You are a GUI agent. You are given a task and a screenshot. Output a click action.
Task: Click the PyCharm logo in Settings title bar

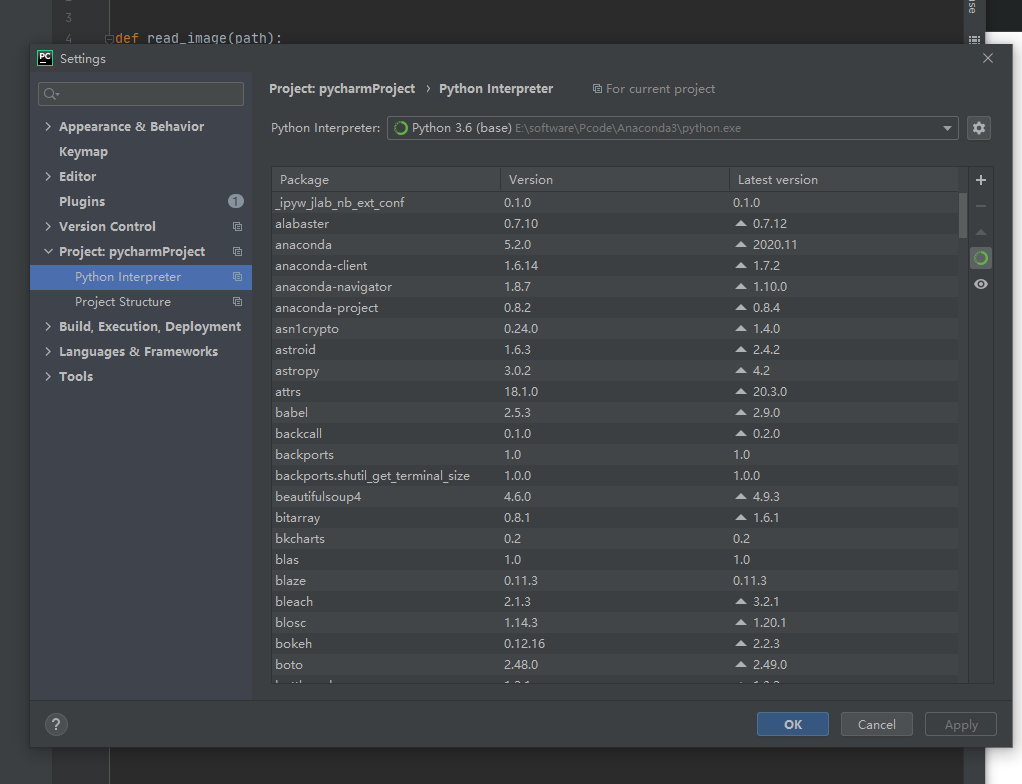pos(45,58)
